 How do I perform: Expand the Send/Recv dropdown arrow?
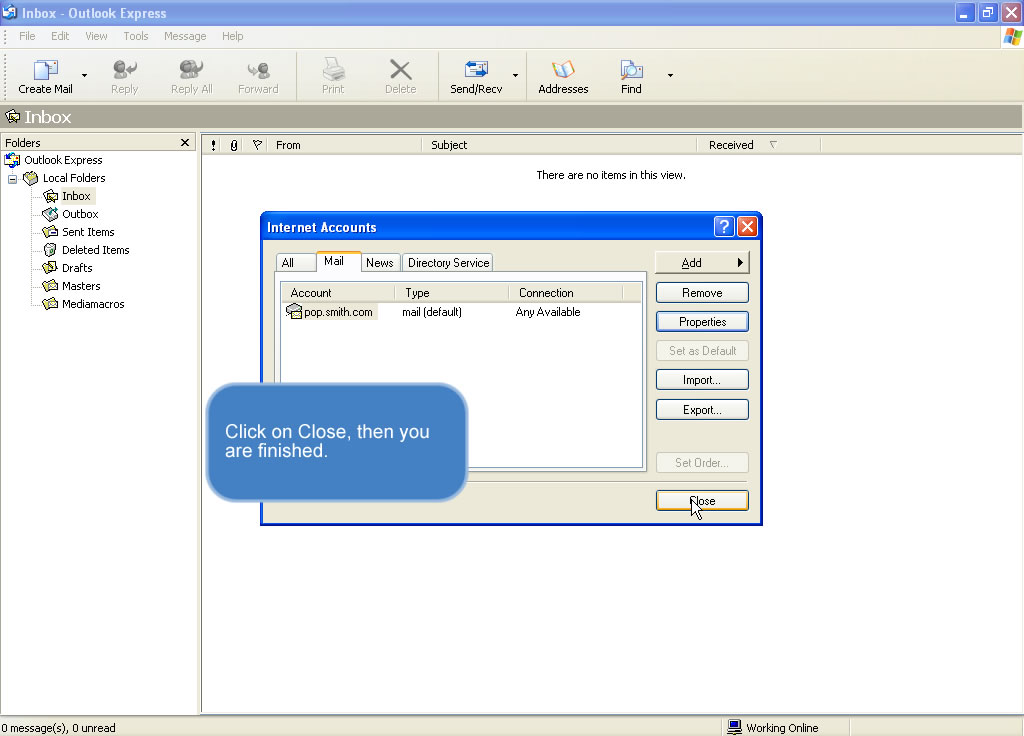(x=515, y=75)
